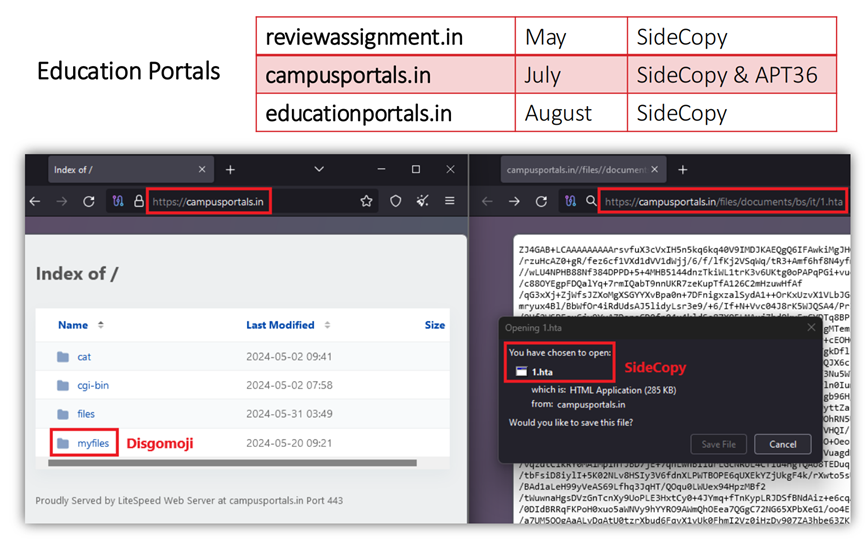
Task: Sort listing by Last Modified column
Action: pyautogui.click(x=280, y=325)
